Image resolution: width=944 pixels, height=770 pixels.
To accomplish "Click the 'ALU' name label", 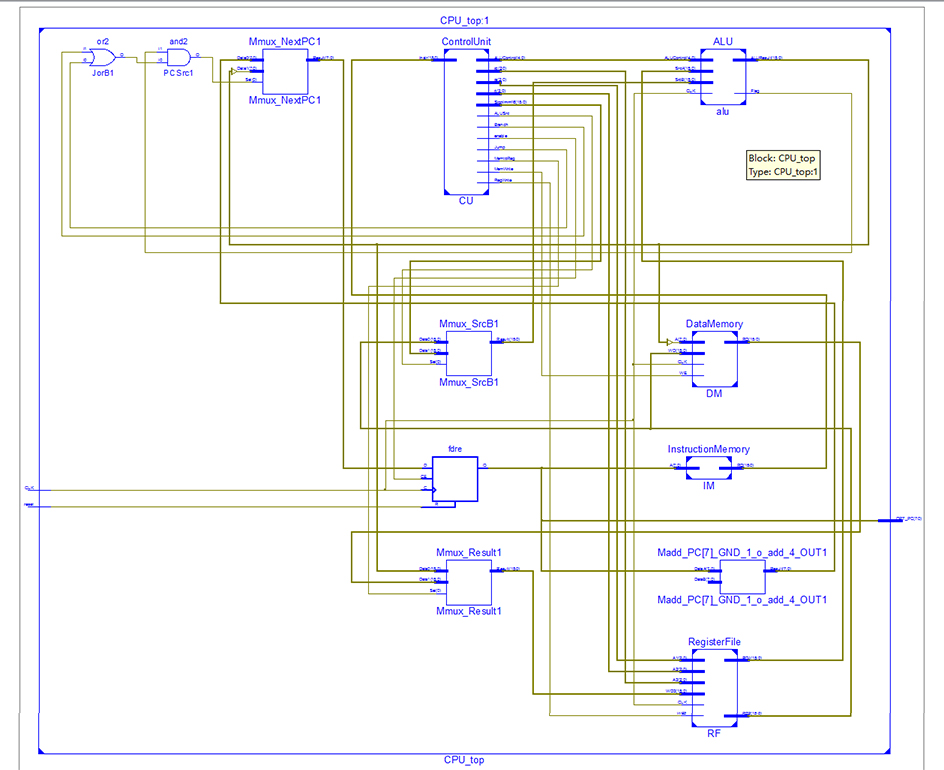I will coord(723,42).
